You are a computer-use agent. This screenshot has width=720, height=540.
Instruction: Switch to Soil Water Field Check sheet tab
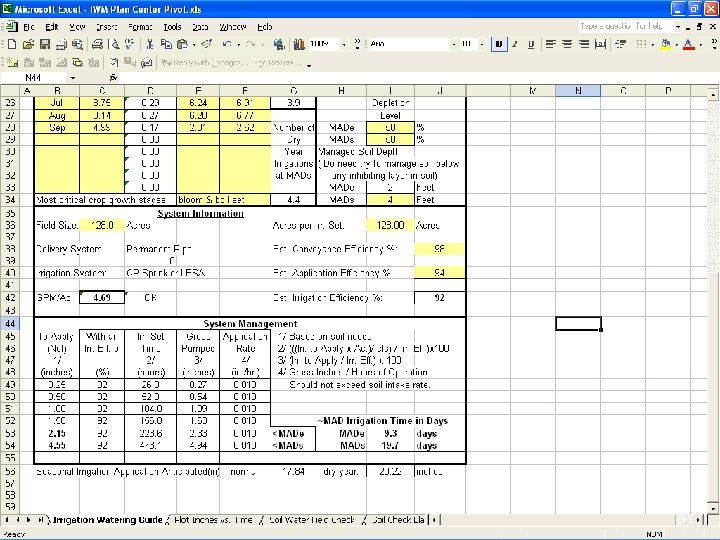pyautogui.click(x=311, y=520)
